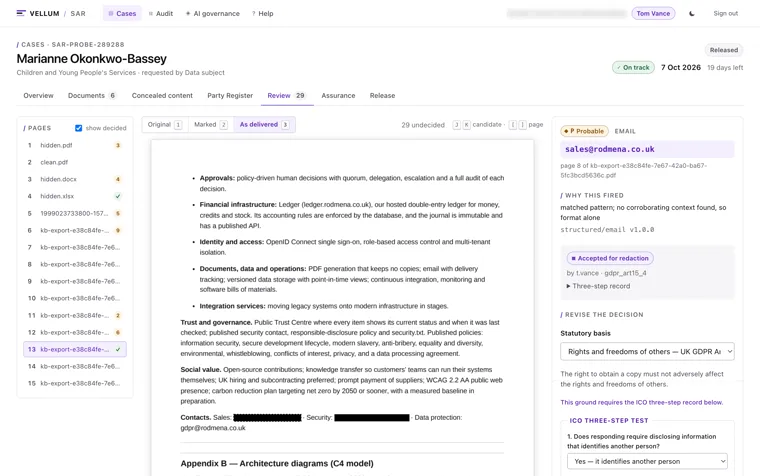This screenshot has width=760, height=476.
Task: Click the SAR breadcrumb in header
Action: (x=78, y=14)
